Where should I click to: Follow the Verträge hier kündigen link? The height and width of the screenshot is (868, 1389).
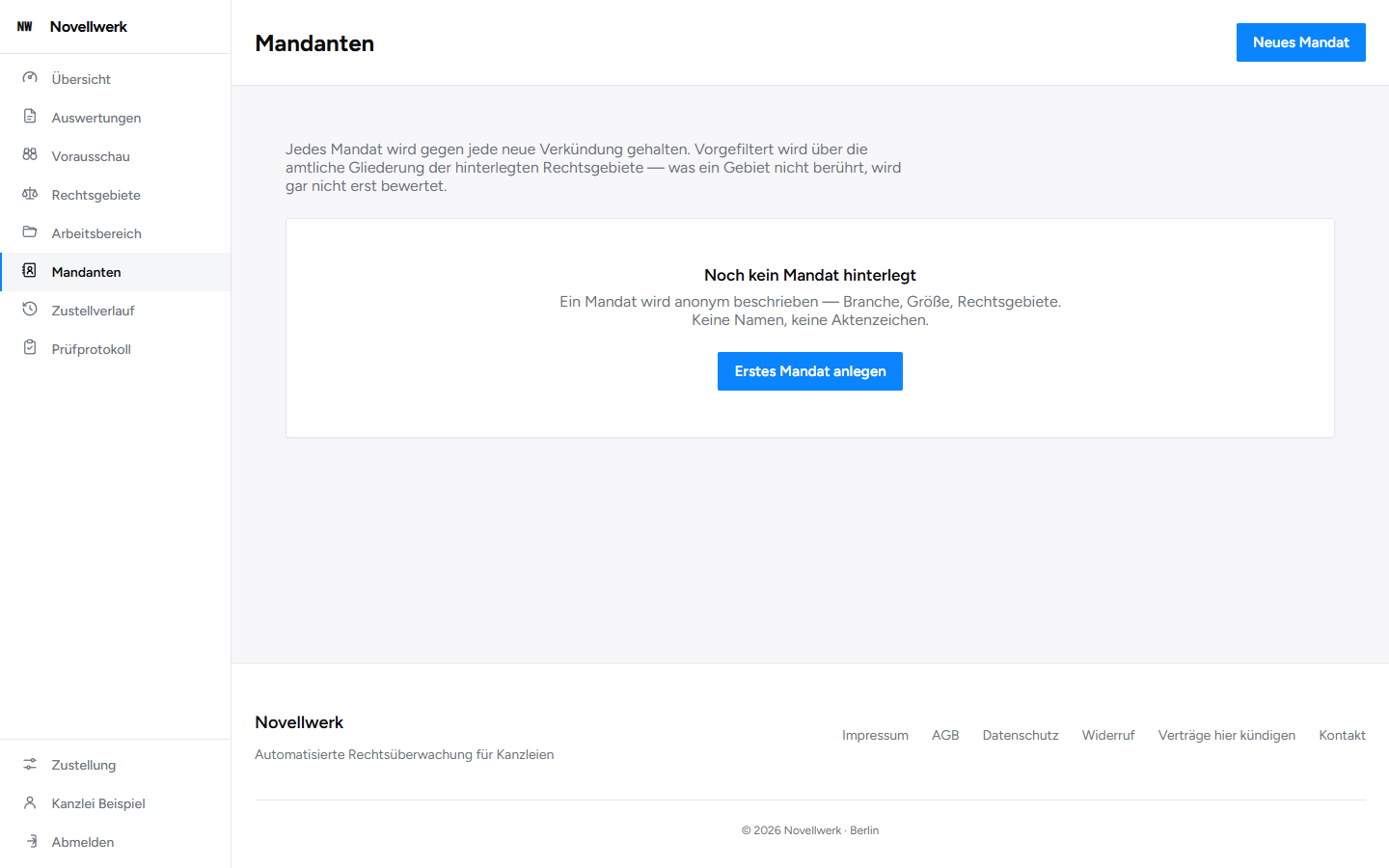point(1227,735)
